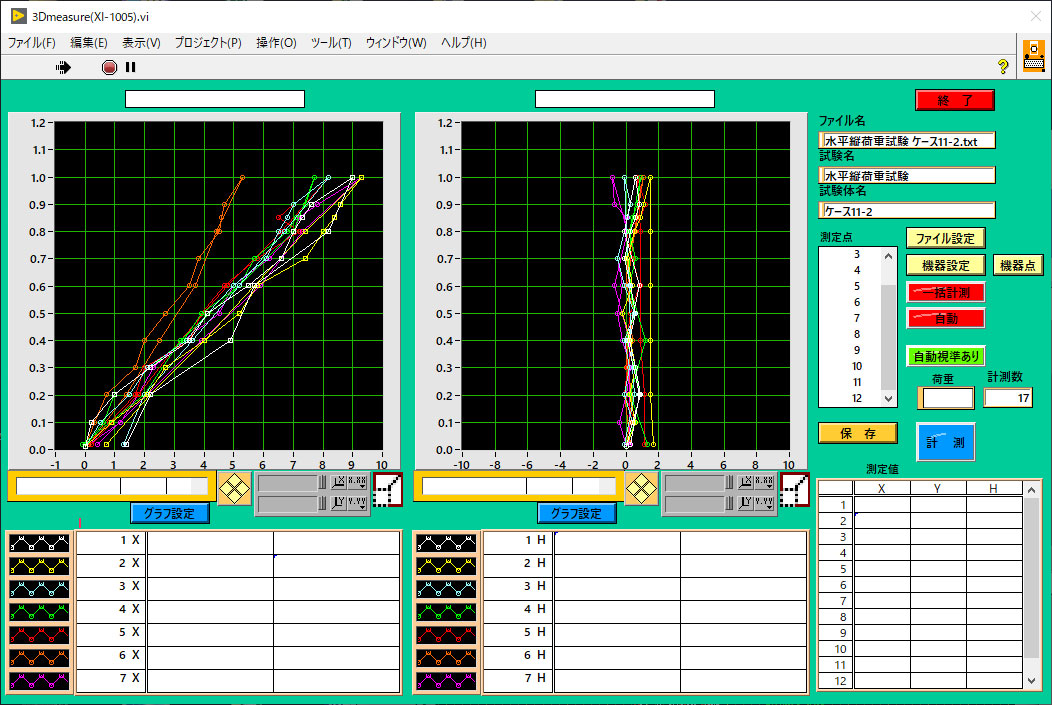Click the right graph's cursor mover diamond
1052x705 pixels.
640,490
